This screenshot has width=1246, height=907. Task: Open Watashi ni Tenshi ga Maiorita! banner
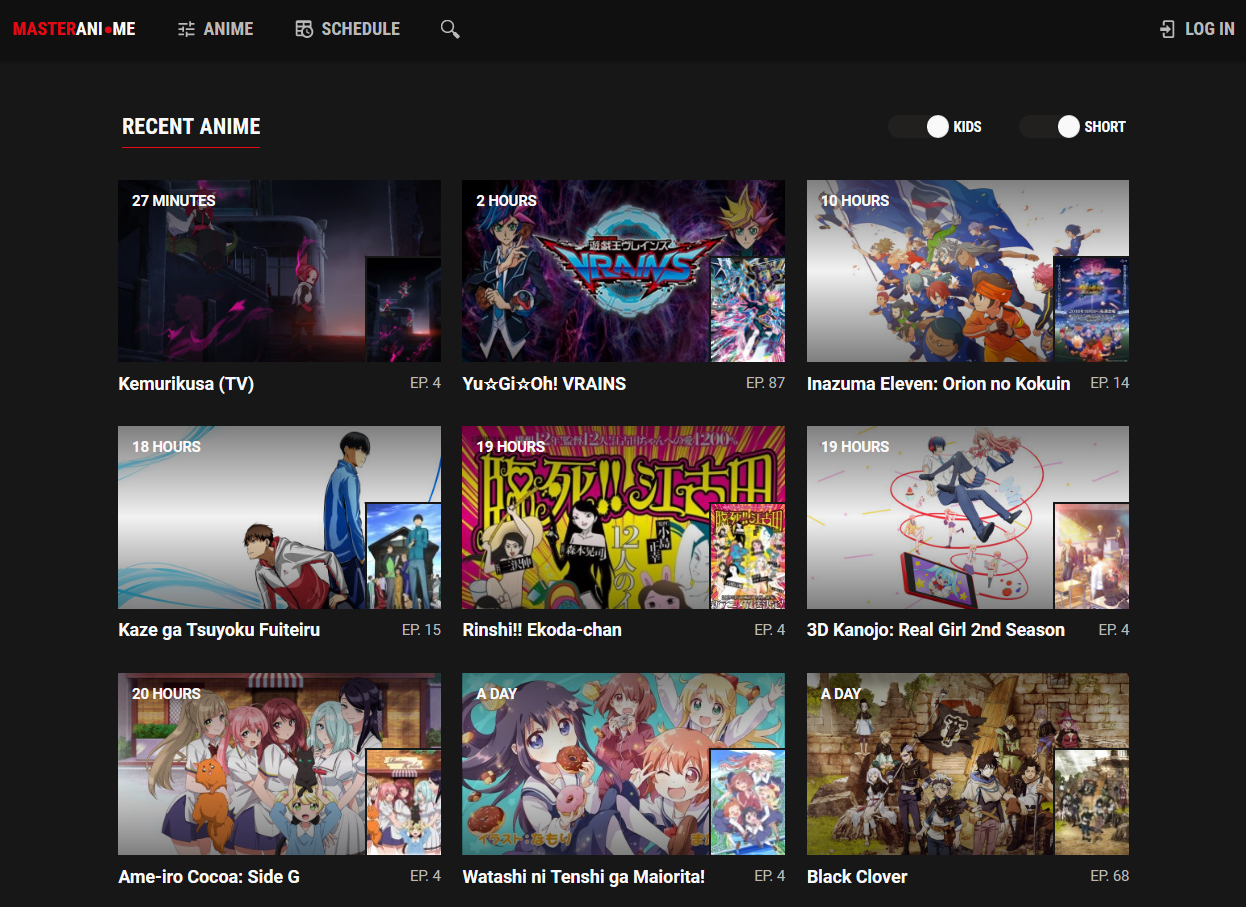coord(623,764)
